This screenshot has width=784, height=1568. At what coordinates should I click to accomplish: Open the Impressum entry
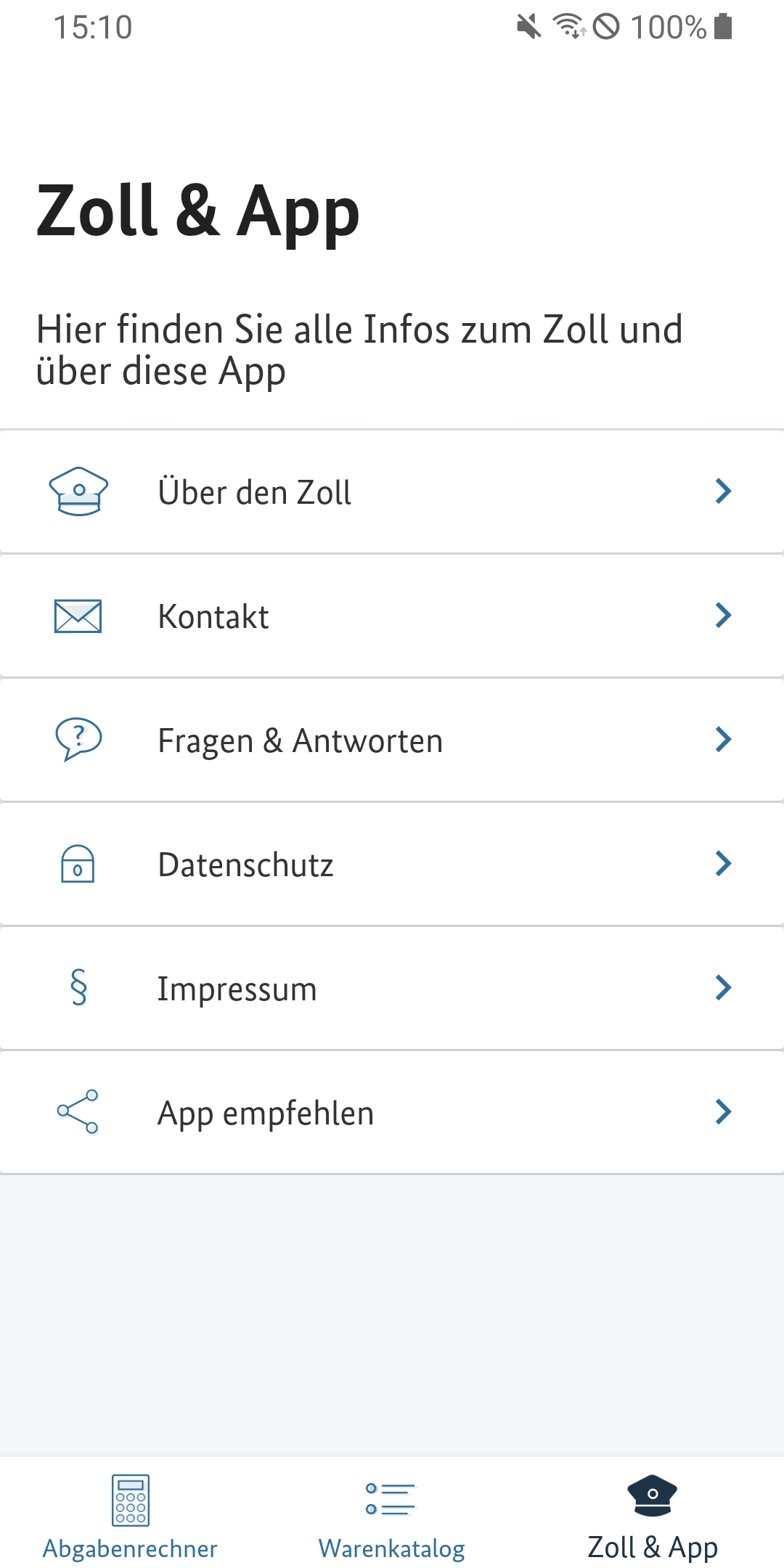click(237, 989)
